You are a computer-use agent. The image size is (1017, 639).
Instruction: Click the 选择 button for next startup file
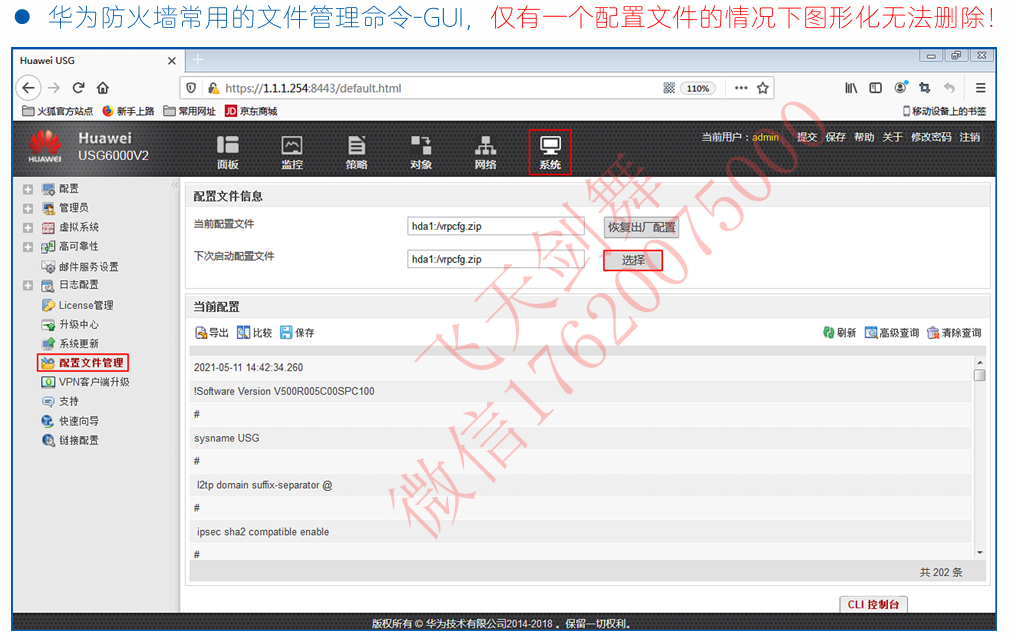633,261
